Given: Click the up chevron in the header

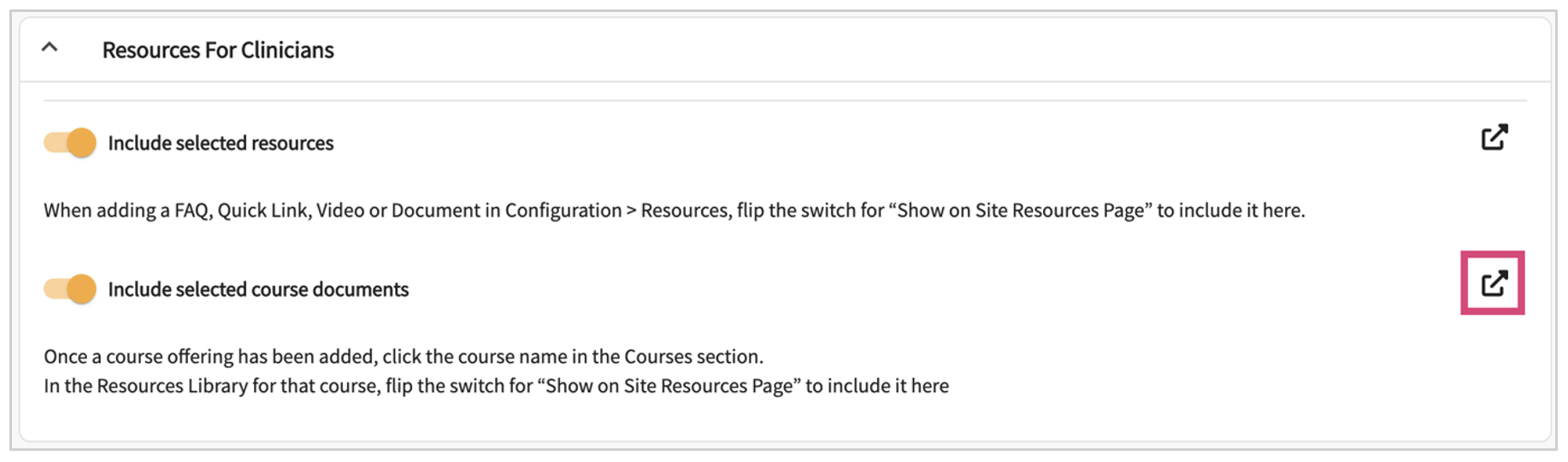Looking at the screenshot, I should (50, 48).
